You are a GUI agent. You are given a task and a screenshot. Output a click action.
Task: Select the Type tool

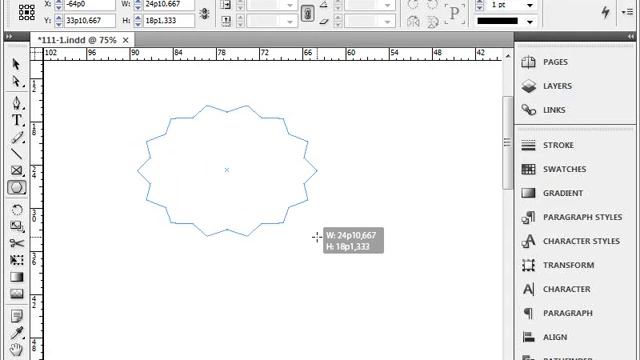tap(16, 120)
